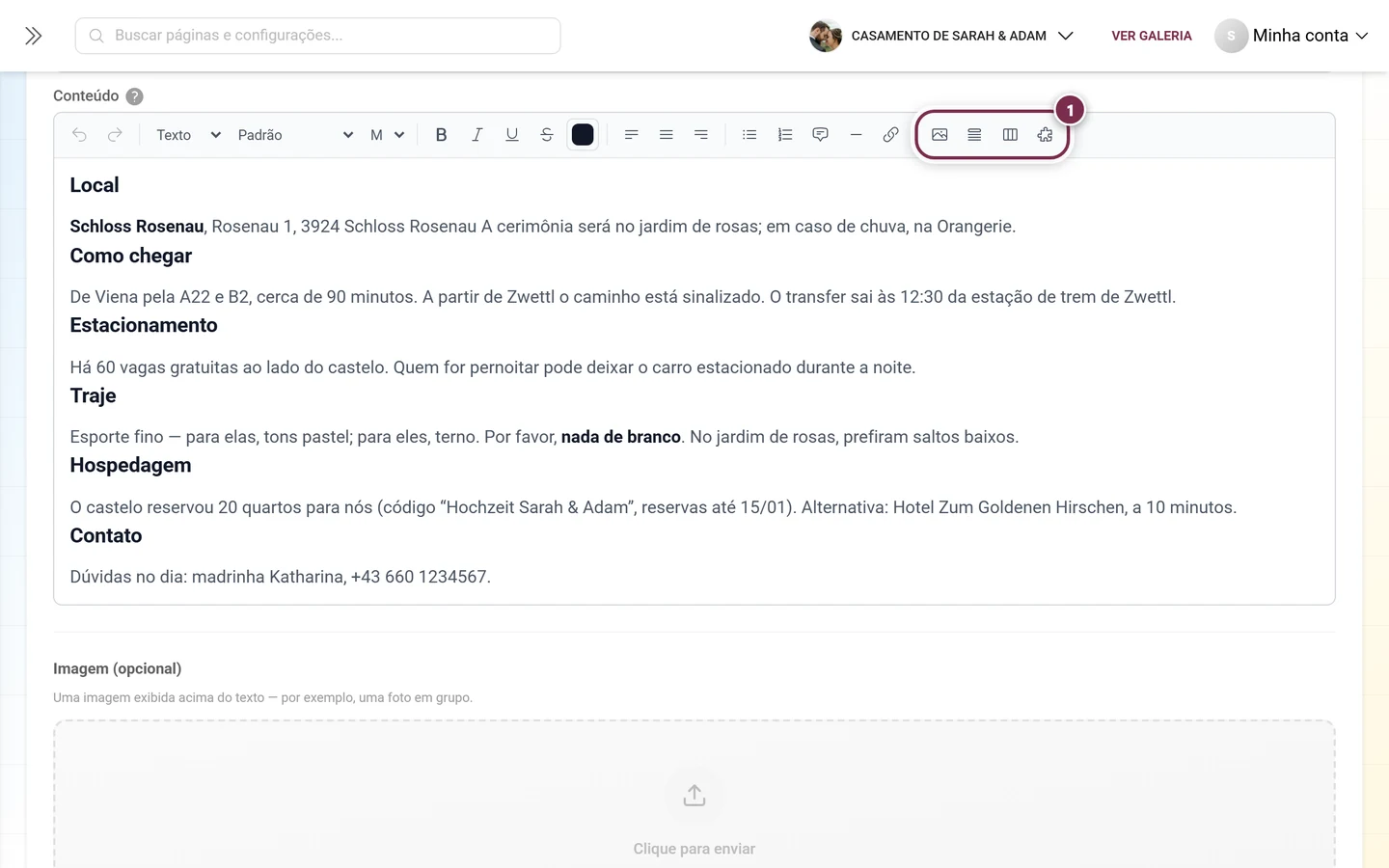Align text to the right
The image size is (1389, 868).
tap(701, 135)
